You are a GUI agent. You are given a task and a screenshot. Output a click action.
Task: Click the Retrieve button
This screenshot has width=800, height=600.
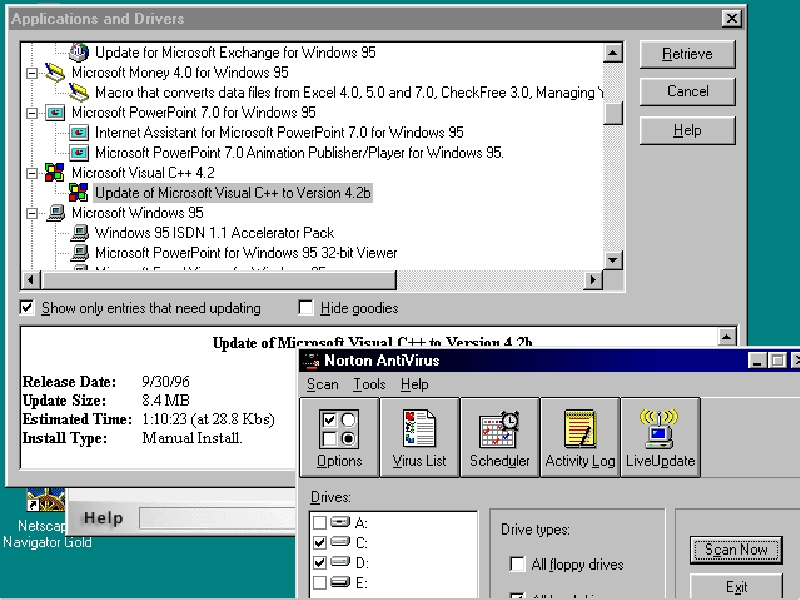[x=687, y=54]
